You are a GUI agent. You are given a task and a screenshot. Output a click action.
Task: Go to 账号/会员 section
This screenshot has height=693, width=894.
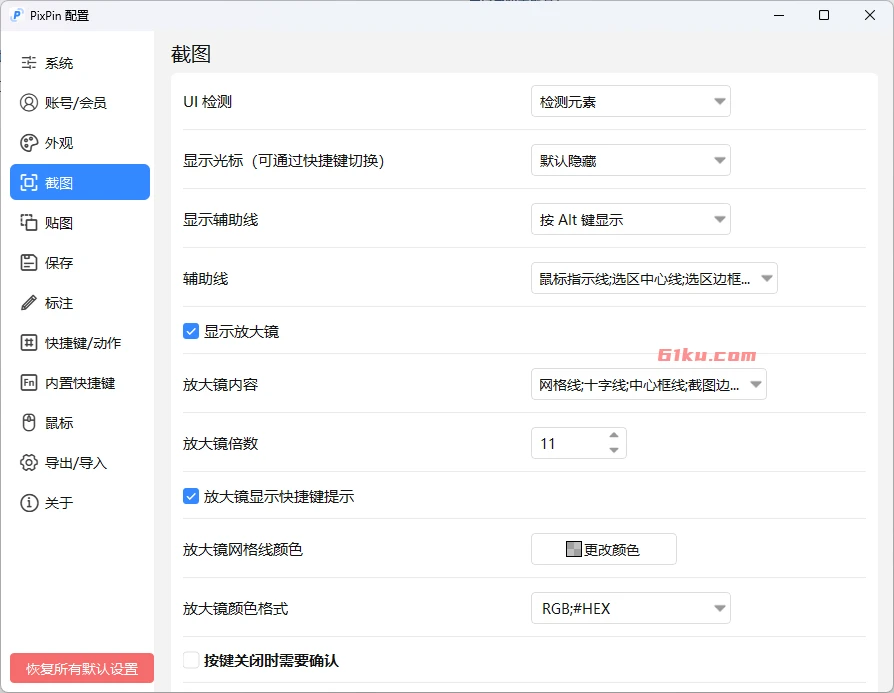pyautogui.click(x=80, y=103)
